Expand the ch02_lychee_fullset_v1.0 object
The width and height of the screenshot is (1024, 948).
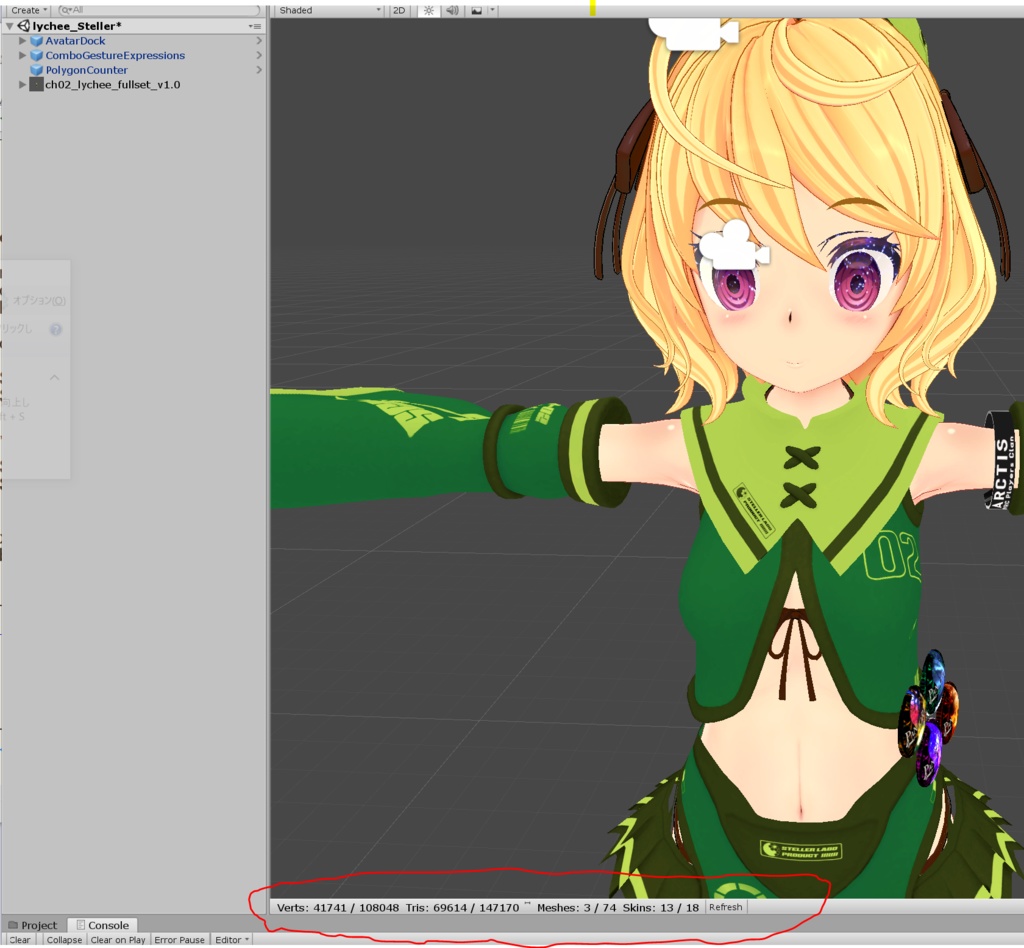21,84
